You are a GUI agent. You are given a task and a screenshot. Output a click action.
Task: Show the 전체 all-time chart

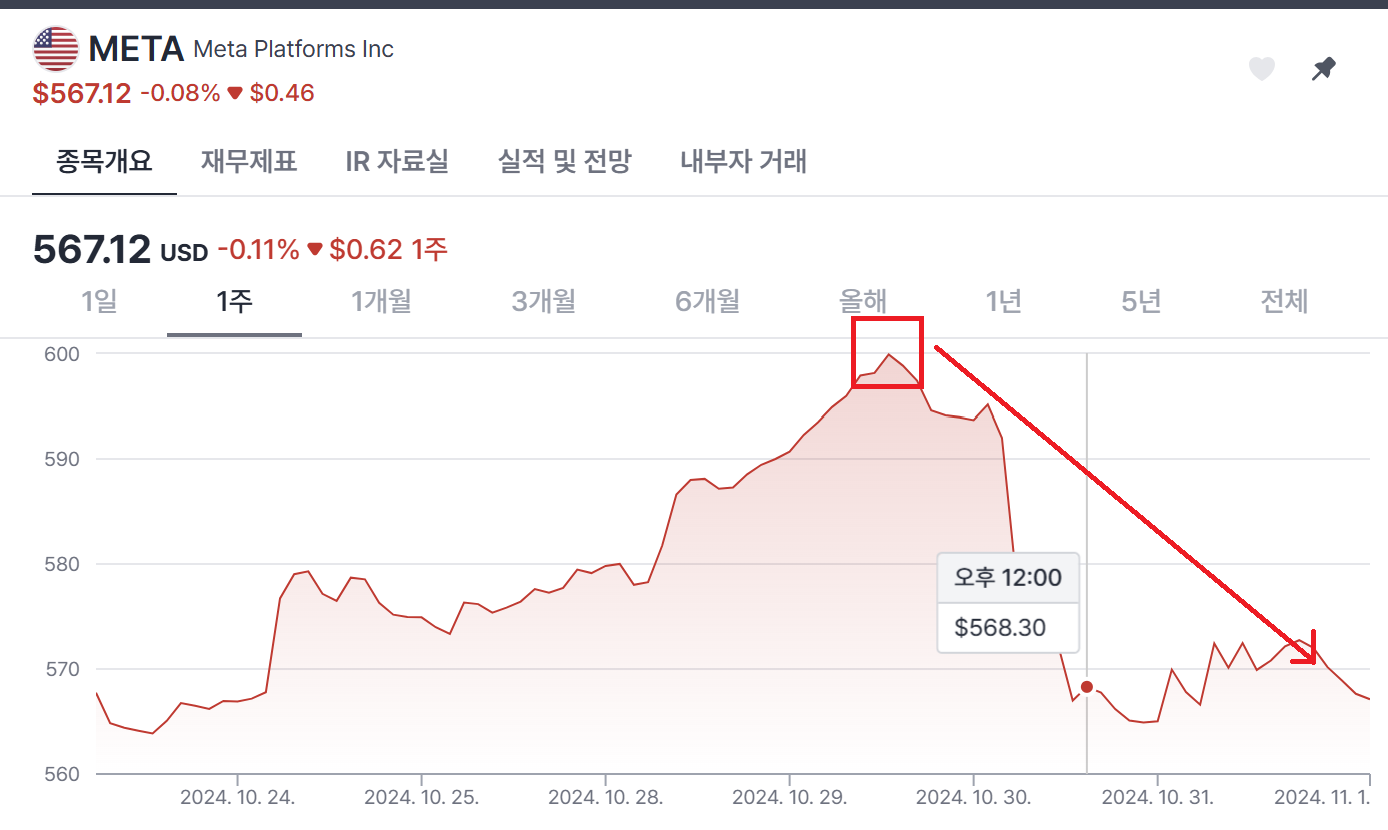(1284, 300)
